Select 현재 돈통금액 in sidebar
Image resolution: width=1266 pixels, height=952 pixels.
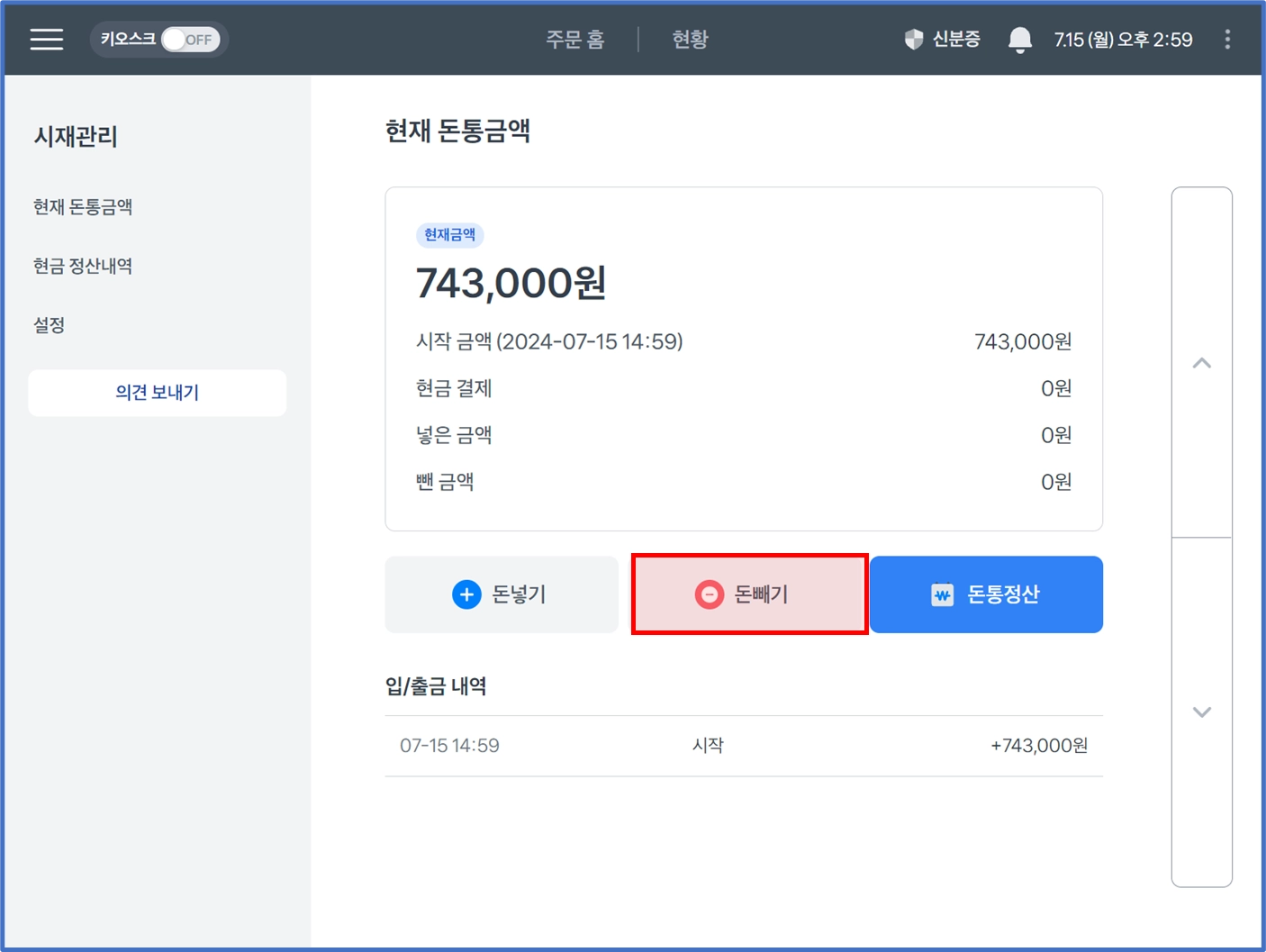coord(83,207)
